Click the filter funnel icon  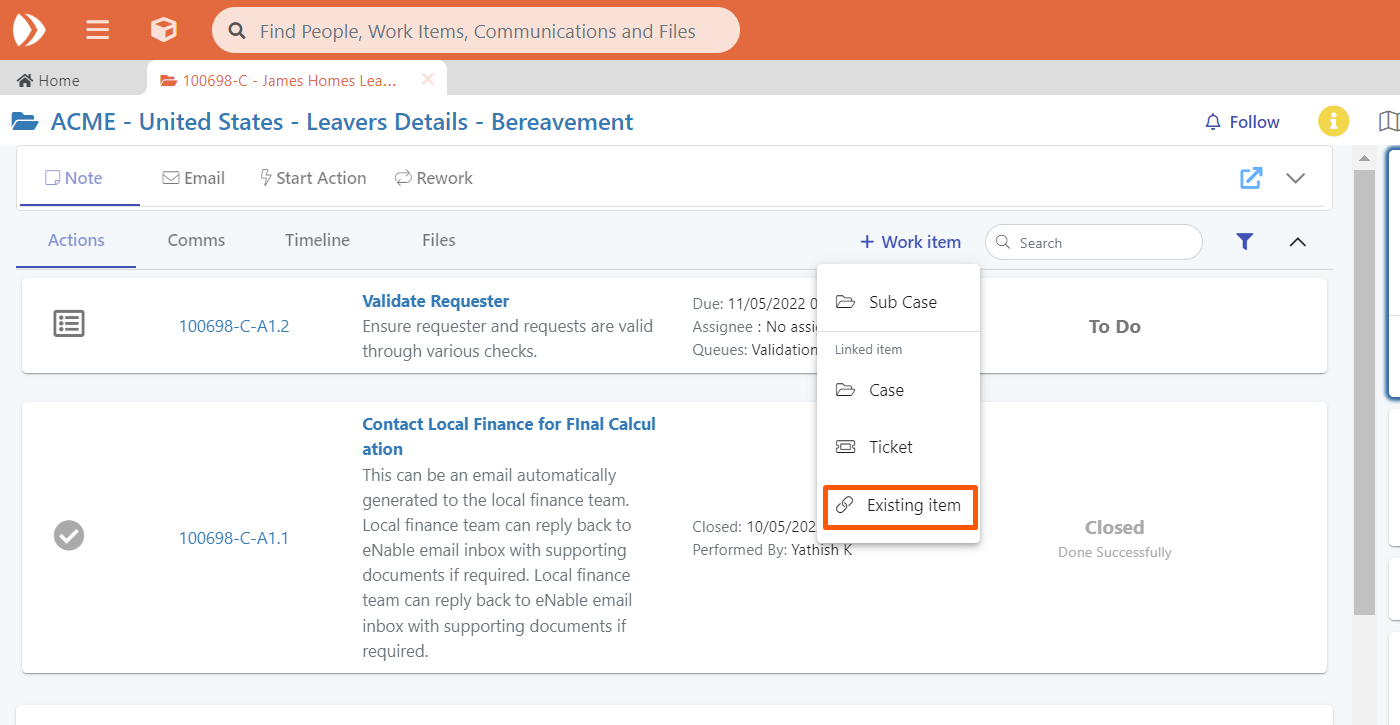1244,241
